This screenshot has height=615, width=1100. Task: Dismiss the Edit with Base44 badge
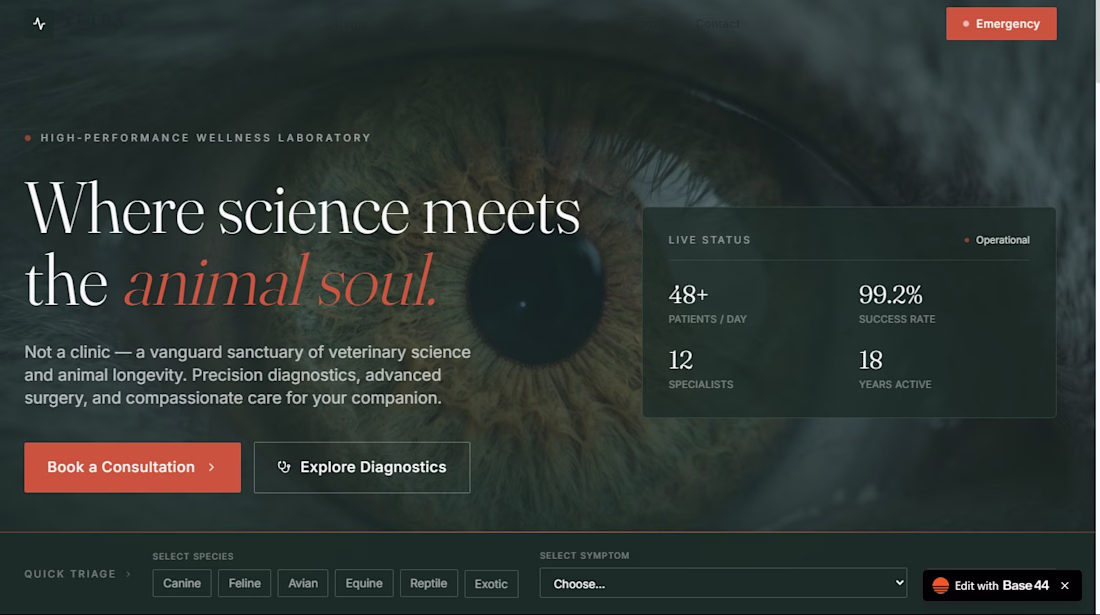coord(1065,586)
